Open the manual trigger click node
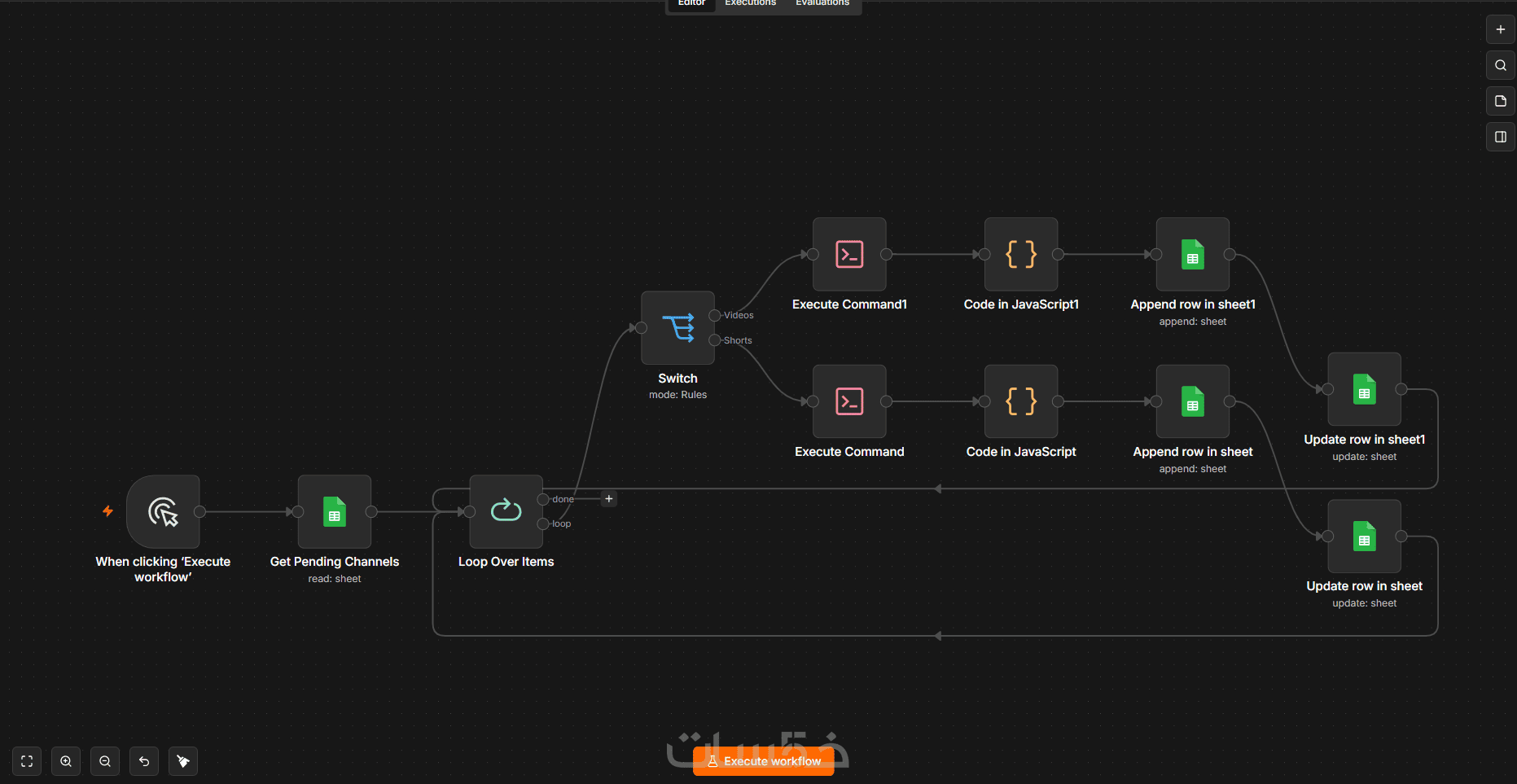1517x784 pixels. [x=163, y=511]
